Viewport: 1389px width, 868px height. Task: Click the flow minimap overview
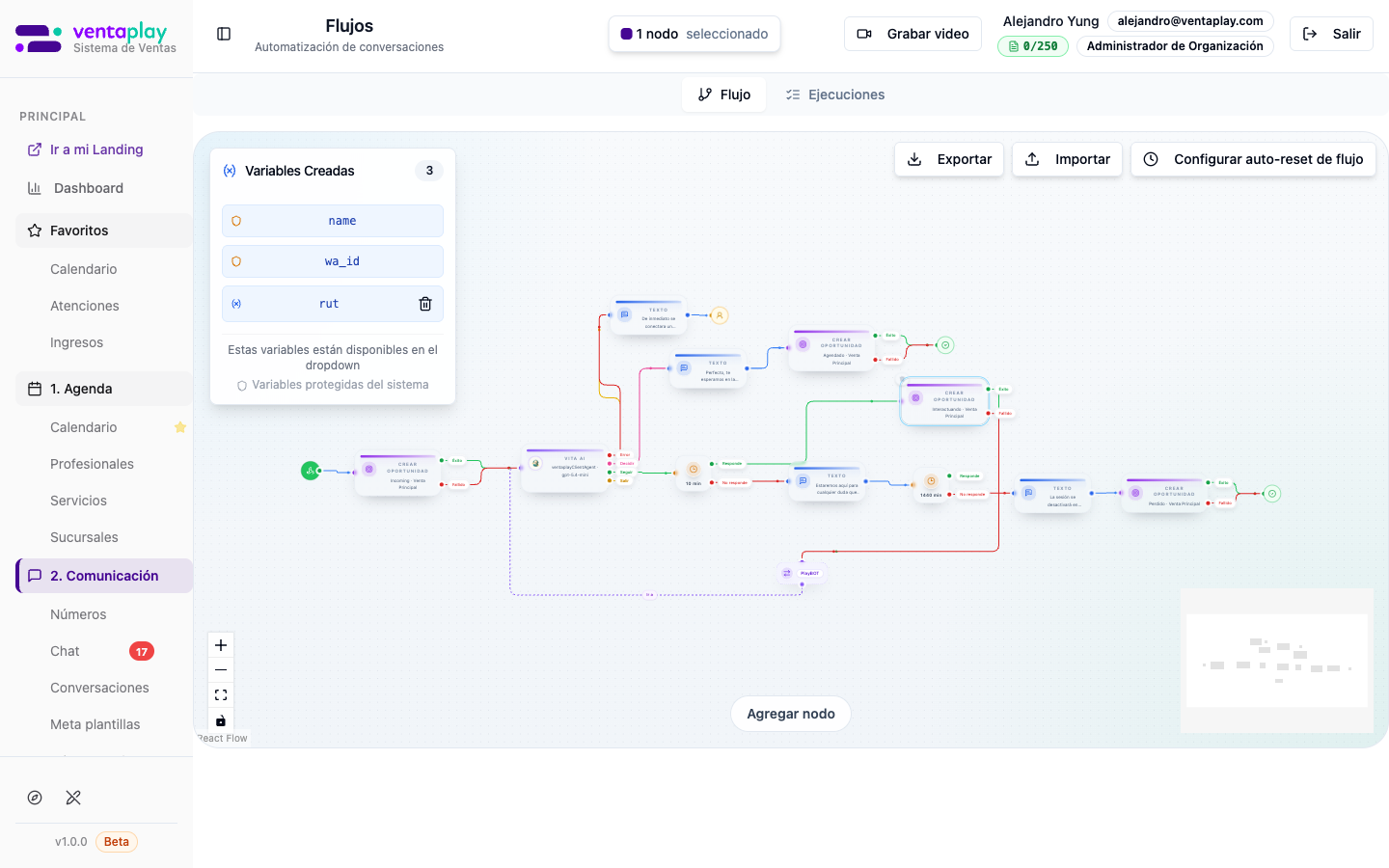pos(1276,661)
